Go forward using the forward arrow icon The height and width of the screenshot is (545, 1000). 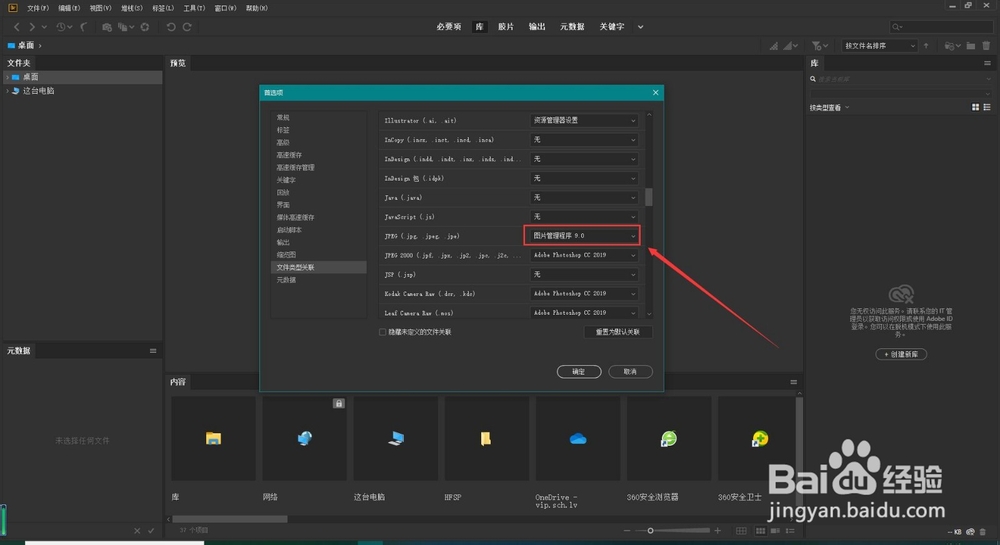(32, 27)
